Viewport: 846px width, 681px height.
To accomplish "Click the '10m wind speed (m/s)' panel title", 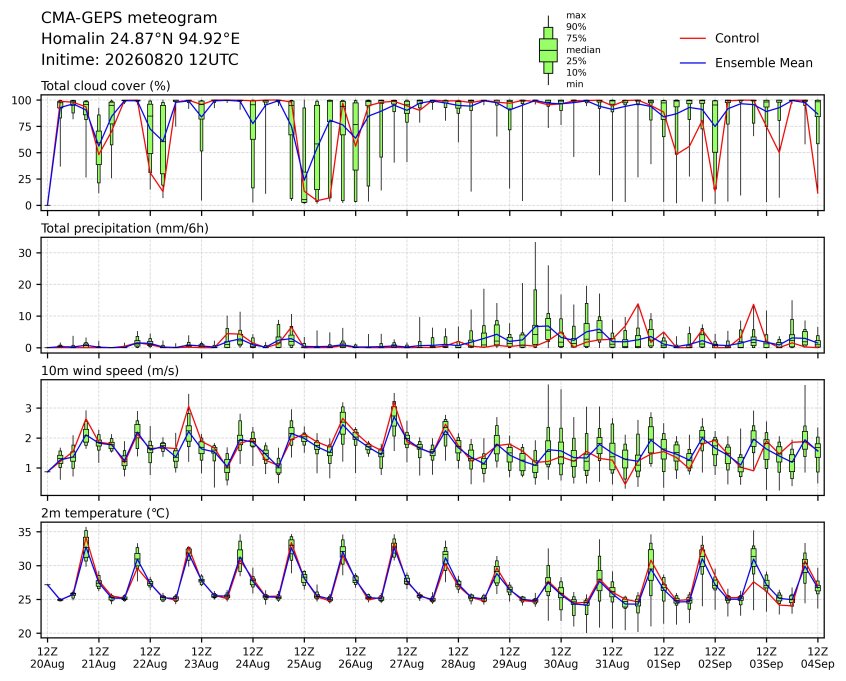I will tap(110, 371).
